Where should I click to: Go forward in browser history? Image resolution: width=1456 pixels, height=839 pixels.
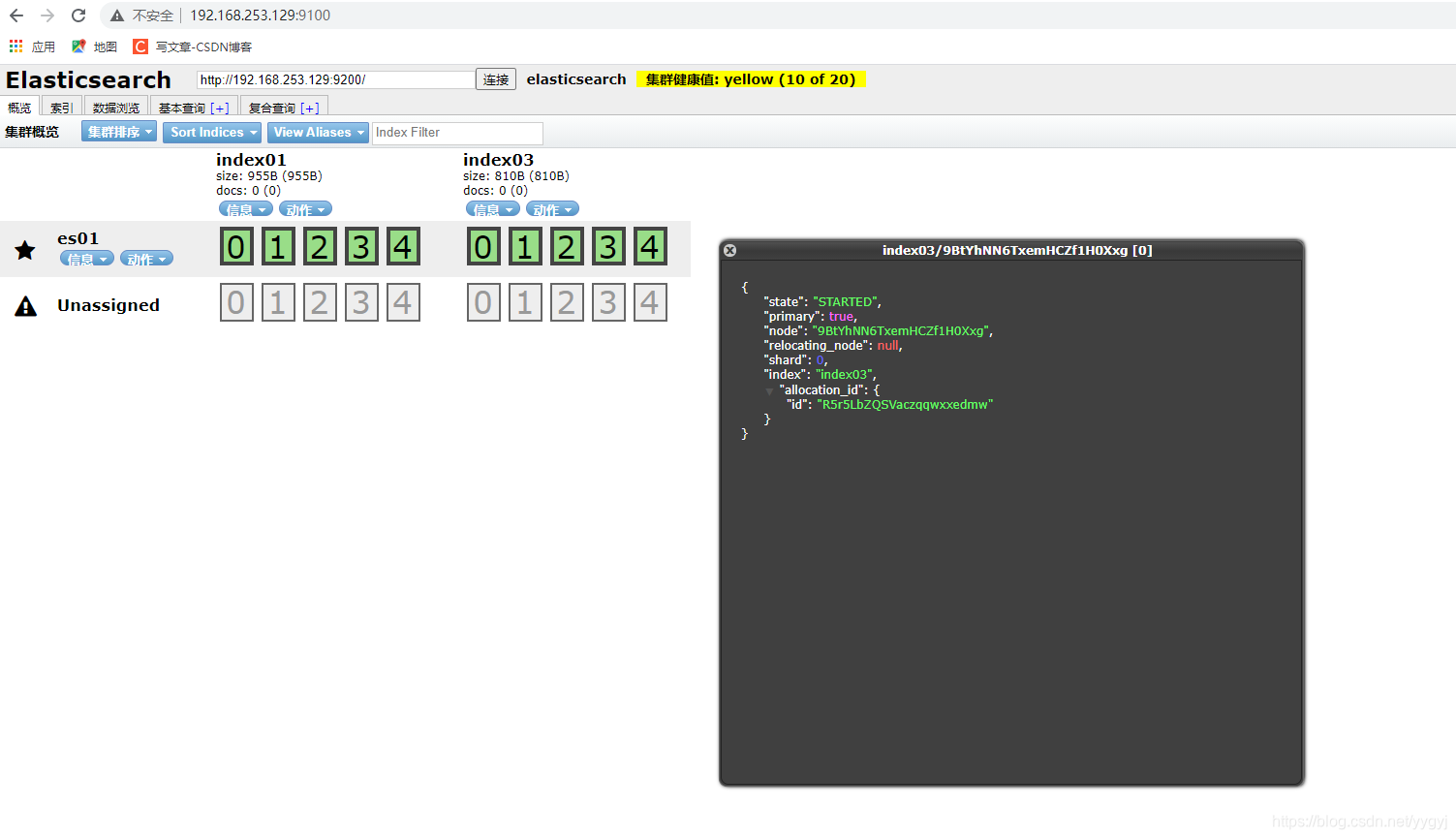pyautogui.click(x=47, y=16)
